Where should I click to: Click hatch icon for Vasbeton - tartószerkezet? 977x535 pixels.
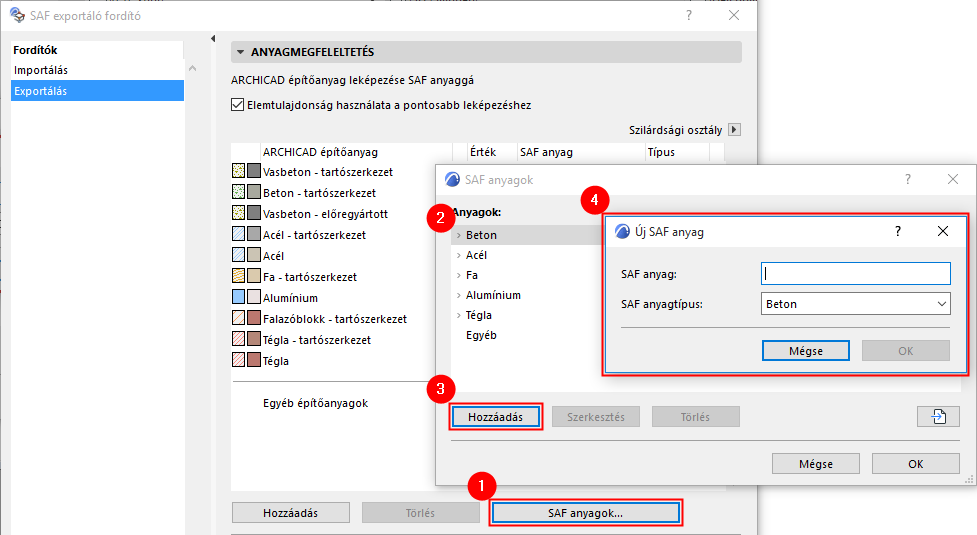tap(238, 172)
